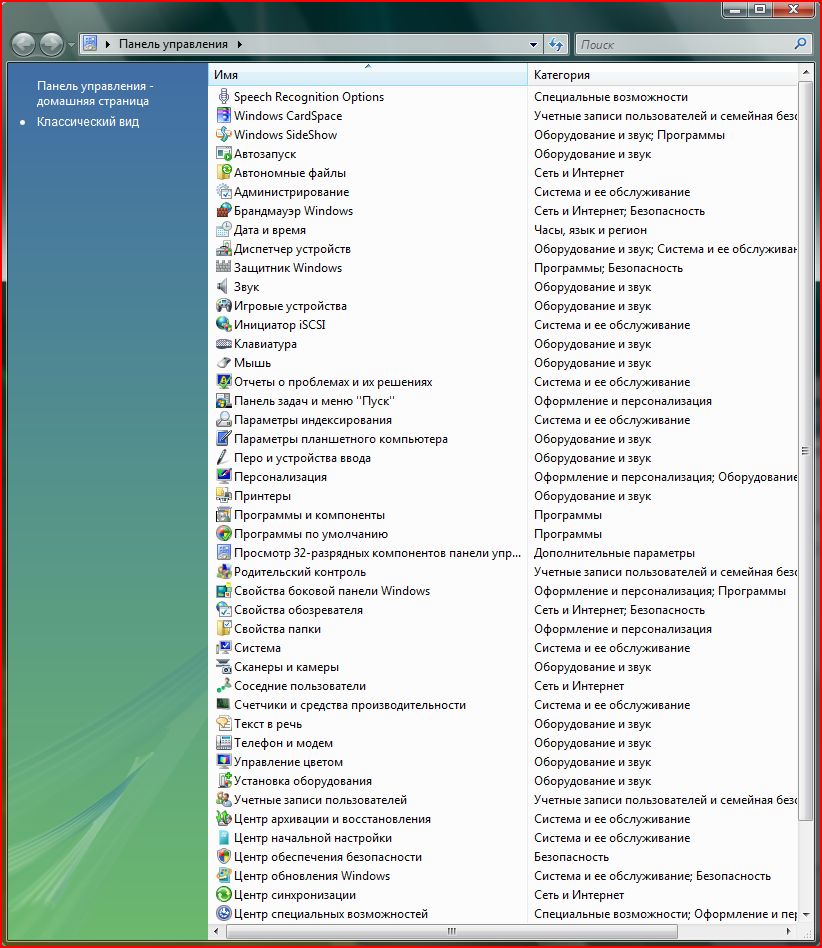Screen dimensions: 822x948
Task: Select the Клавиатура icon
Action: pos(224,344)
